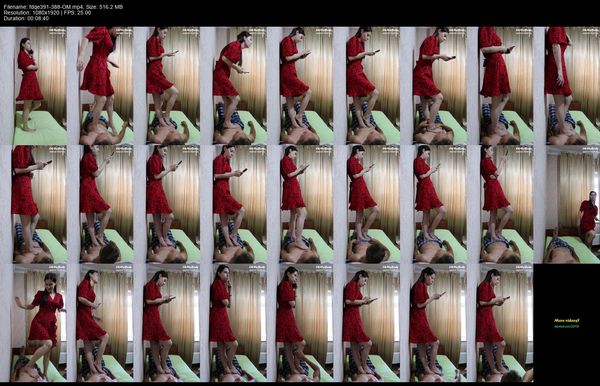Viewport: 600px width, 386px height.
Task: Select the black end-card tile
Action: 567,322
